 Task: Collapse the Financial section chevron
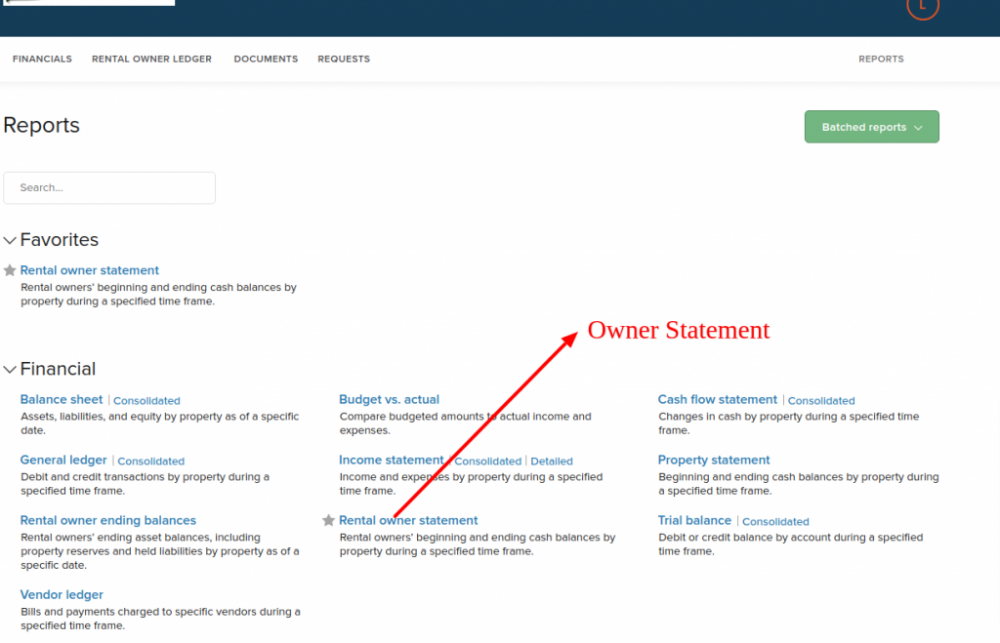point(10,369)
